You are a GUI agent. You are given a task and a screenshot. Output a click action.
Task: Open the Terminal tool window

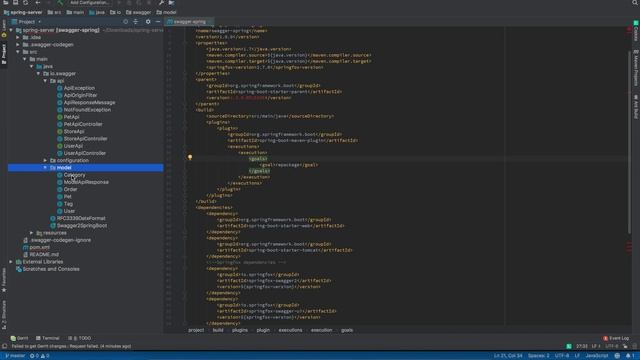tap(47, 338)
